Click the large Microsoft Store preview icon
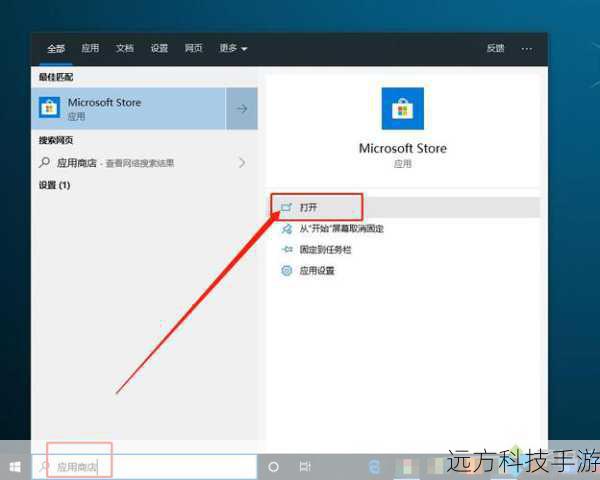The image size is (600, 480). click(x=403, y=108)
